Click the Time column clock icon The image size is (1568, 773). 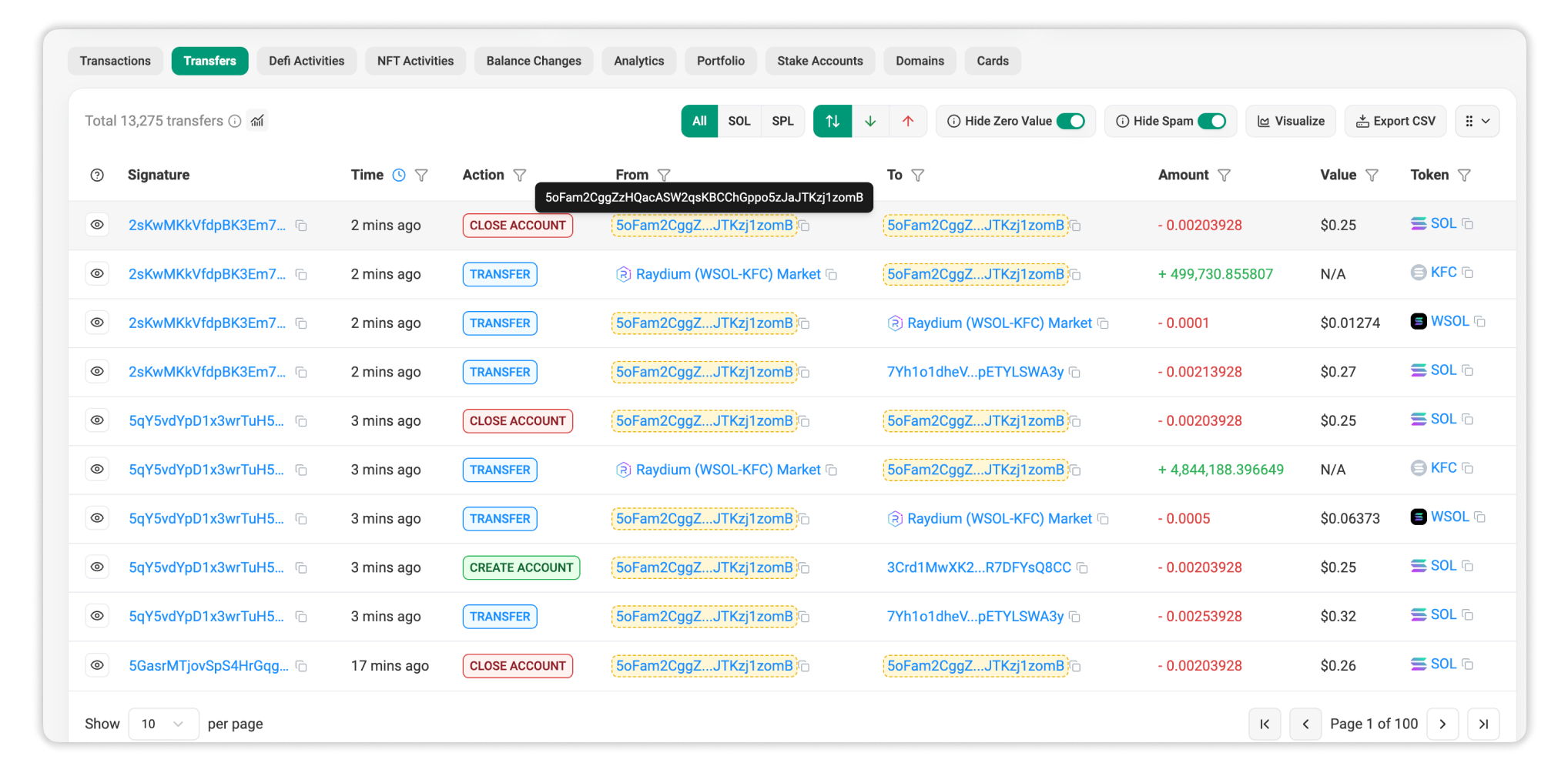click(x=399, y=175)
